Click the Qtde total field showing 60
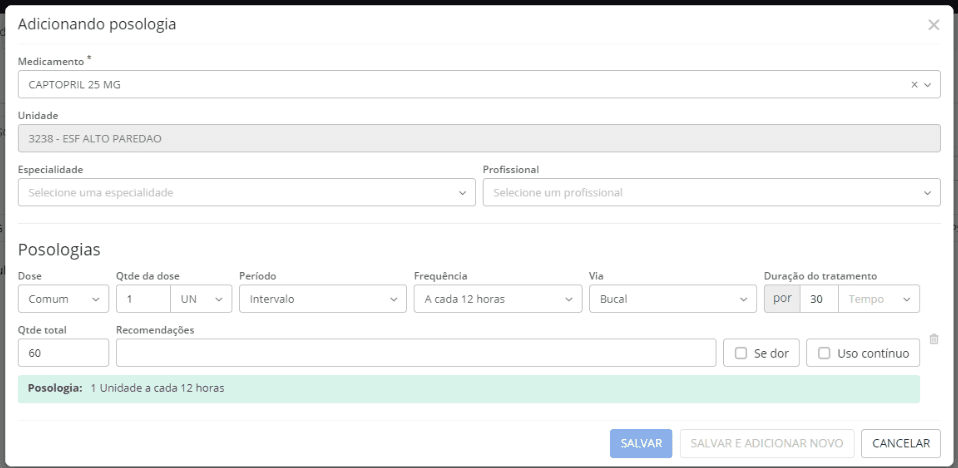The height and width of the screenshot is (468, 958). point(63,353)
